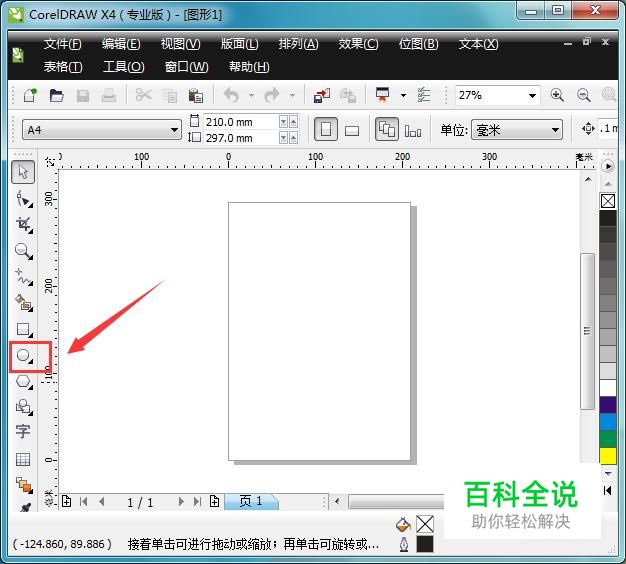Open the 文件(F) menu
The width and height of the screenshot is (626, 564).
tap(62, 44)
